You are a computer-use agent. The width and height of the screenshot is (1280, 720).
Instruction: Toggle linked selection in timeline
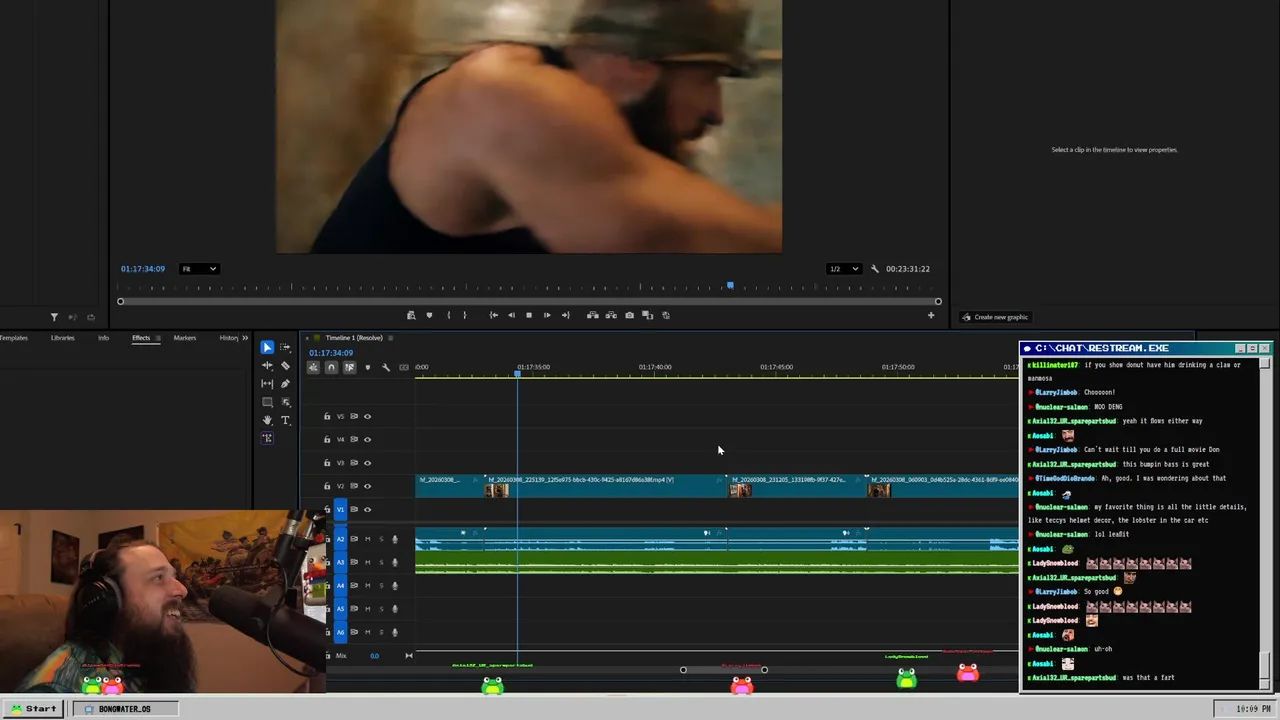tap(349, 368)
